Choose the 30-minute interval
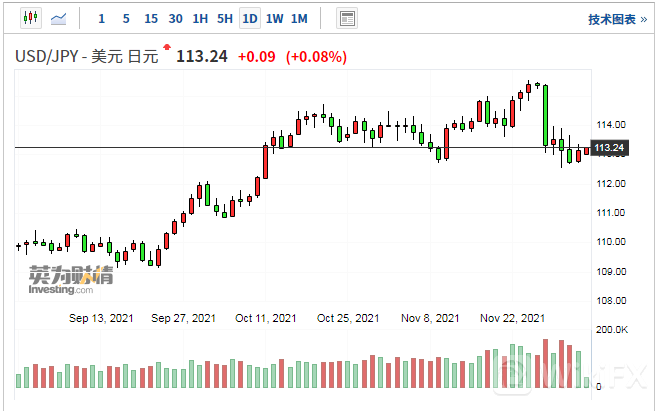The height and width of the screenshot is (411, 658). (x=175, y=18)
